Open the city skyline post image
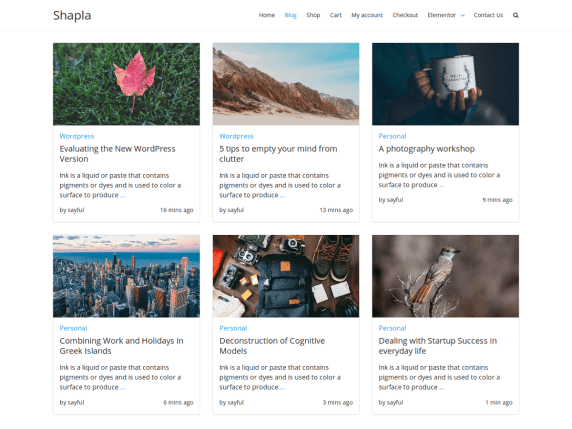 coord(126,276)
